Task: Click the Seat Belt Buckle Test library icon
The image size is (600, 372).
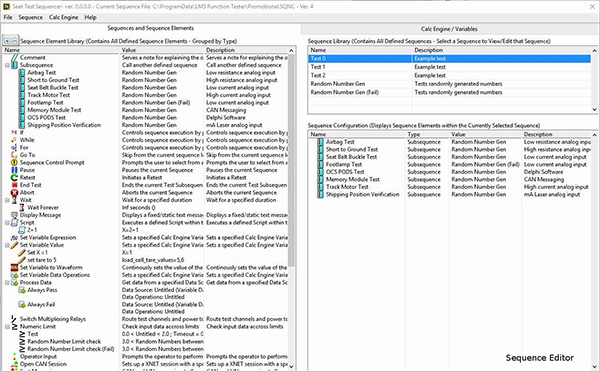Action: point(22,88)
